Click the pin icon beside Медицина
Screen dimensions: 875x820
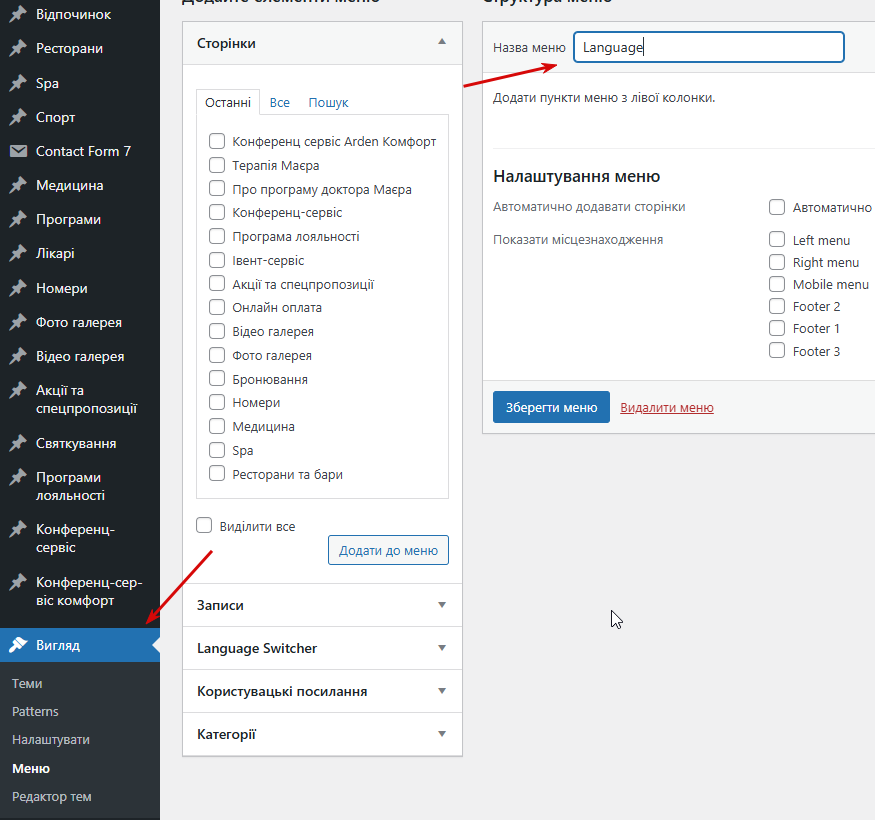pyautogui.click(x=18, y=186)
